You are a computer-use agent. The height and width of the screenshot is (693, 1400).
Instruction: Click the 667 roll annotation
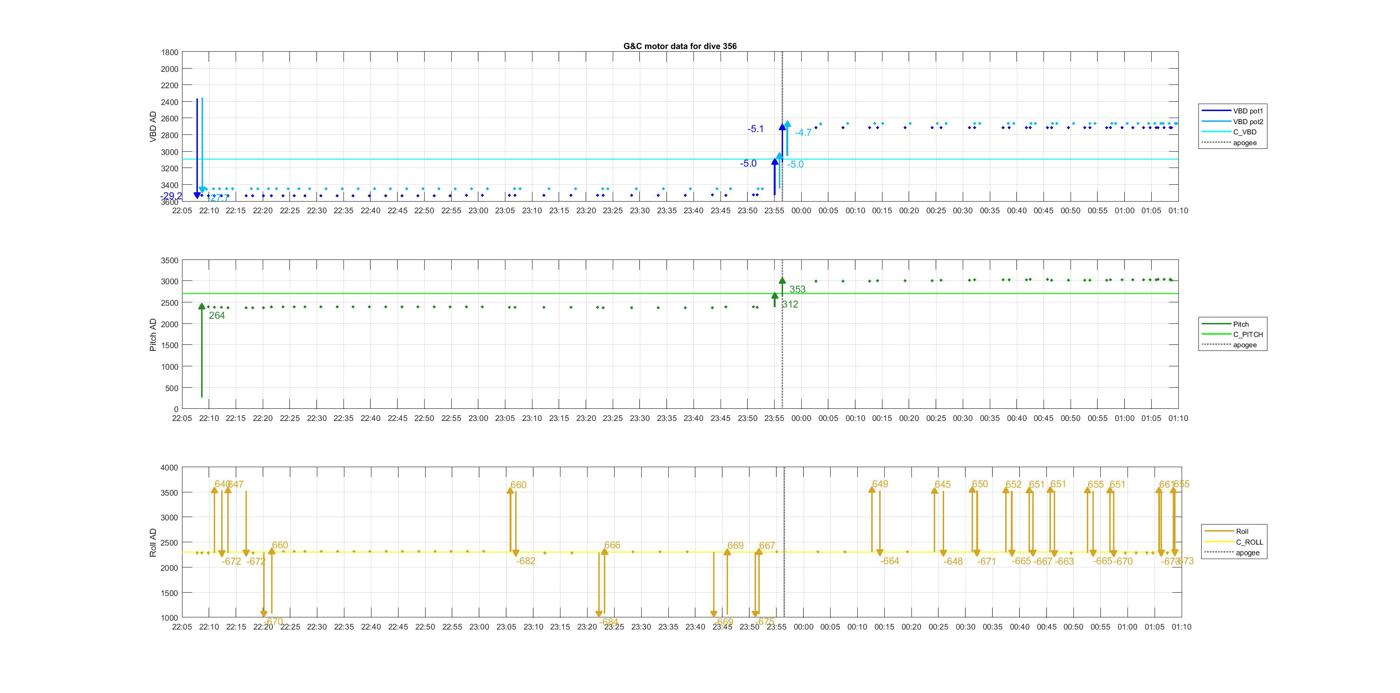click(767, 545)
